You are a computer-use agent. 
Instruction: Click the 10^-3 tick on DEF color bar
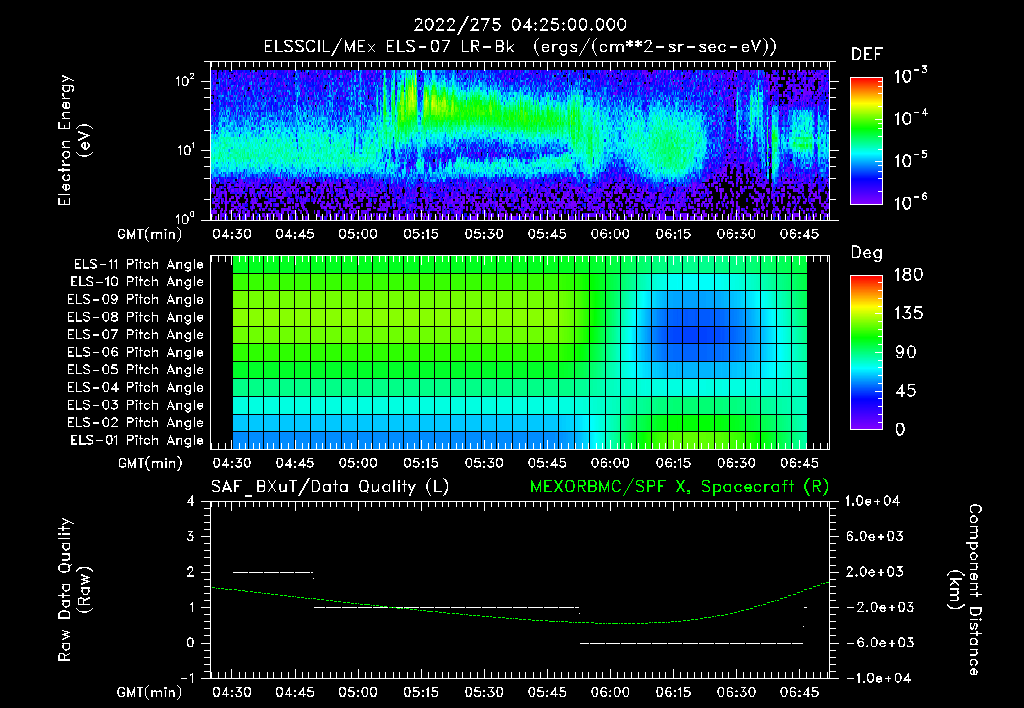point(911,76)
